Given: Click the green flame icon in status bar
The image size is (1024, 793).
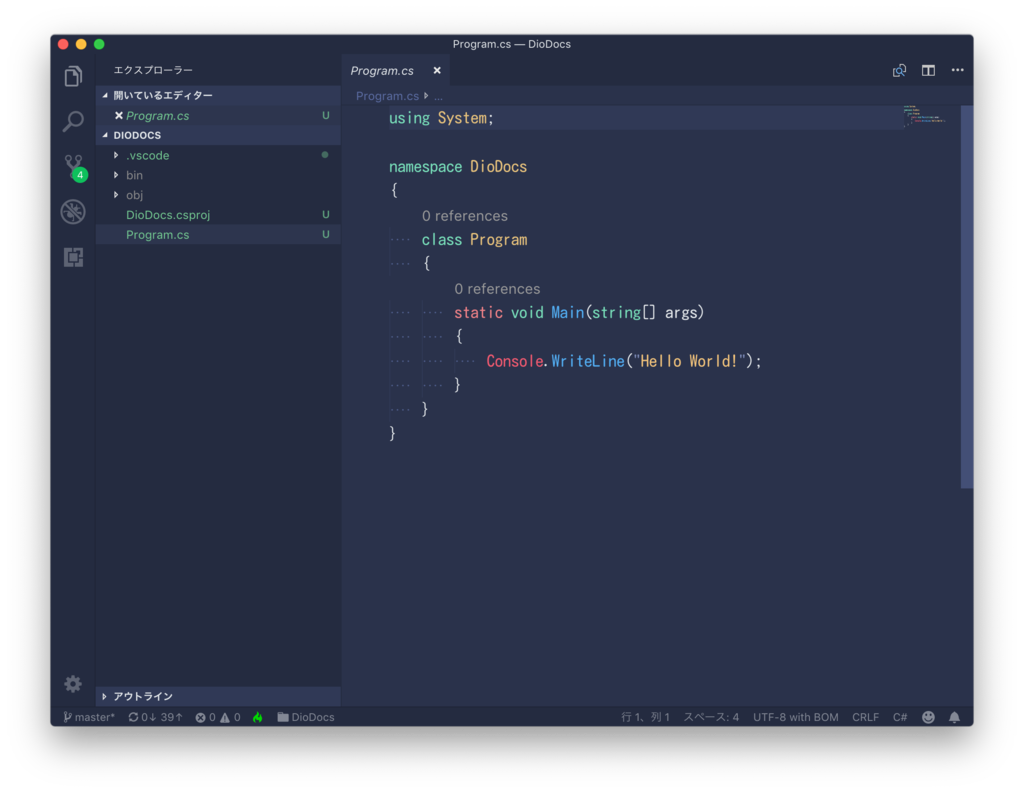Looking at the screenshot, I should pos(258,717).
